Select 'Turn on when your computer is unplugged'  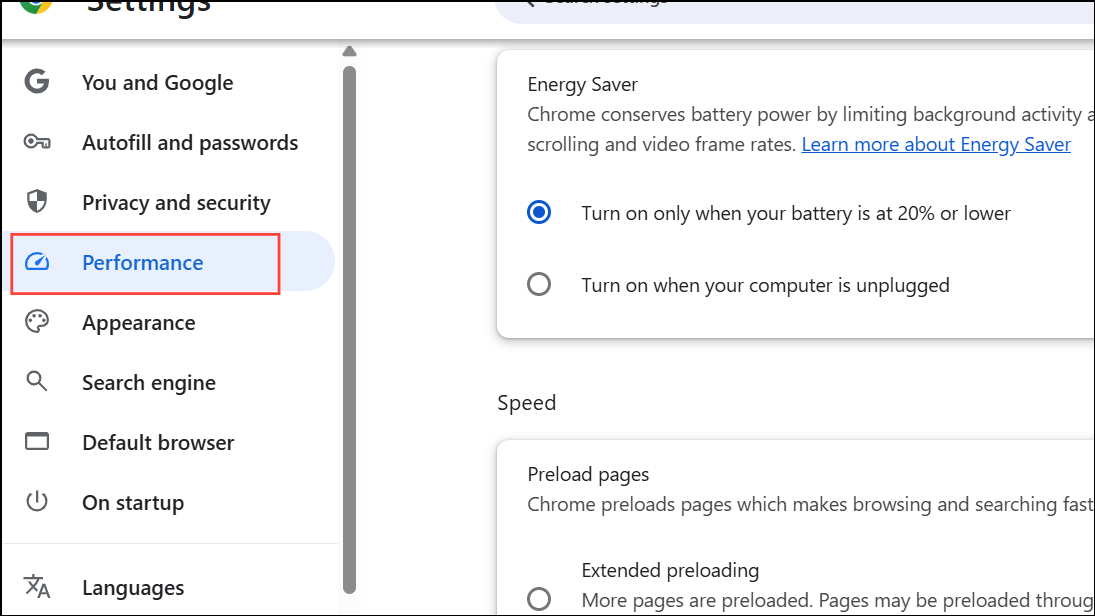[539, 285]
